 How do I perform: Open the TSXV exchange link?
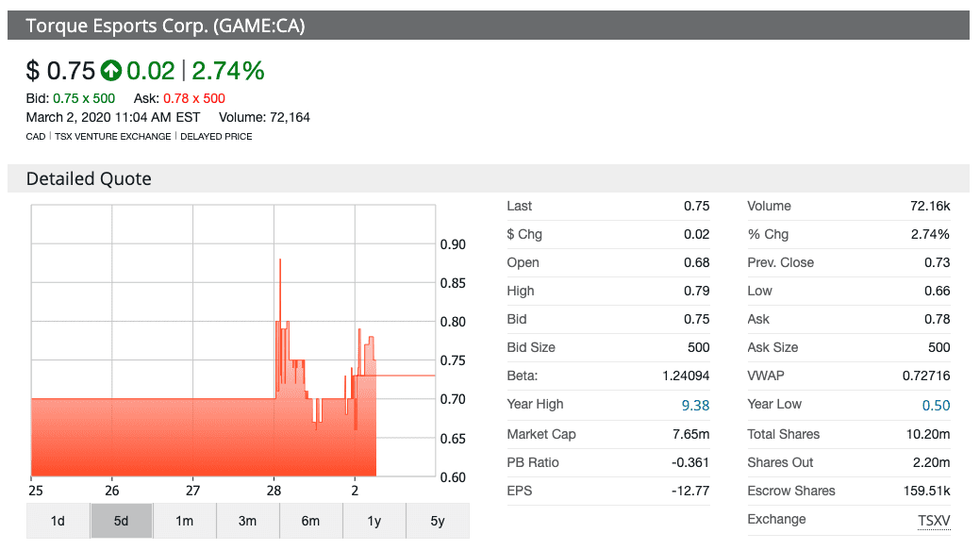[x=933, y=519]
